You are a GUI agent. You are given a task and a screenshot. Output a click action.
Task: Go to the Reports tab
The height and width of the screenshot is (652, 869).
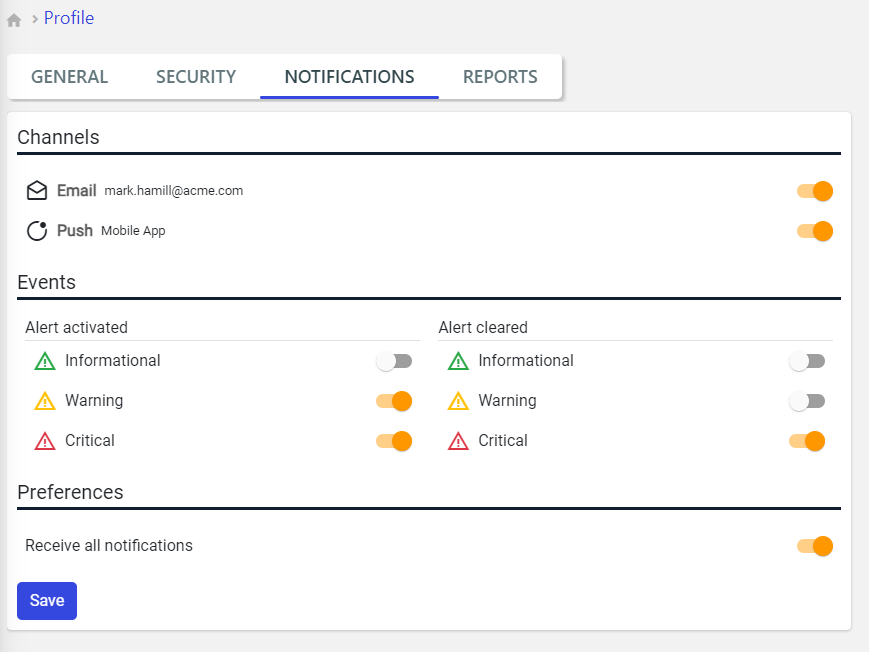pos(500,77)
